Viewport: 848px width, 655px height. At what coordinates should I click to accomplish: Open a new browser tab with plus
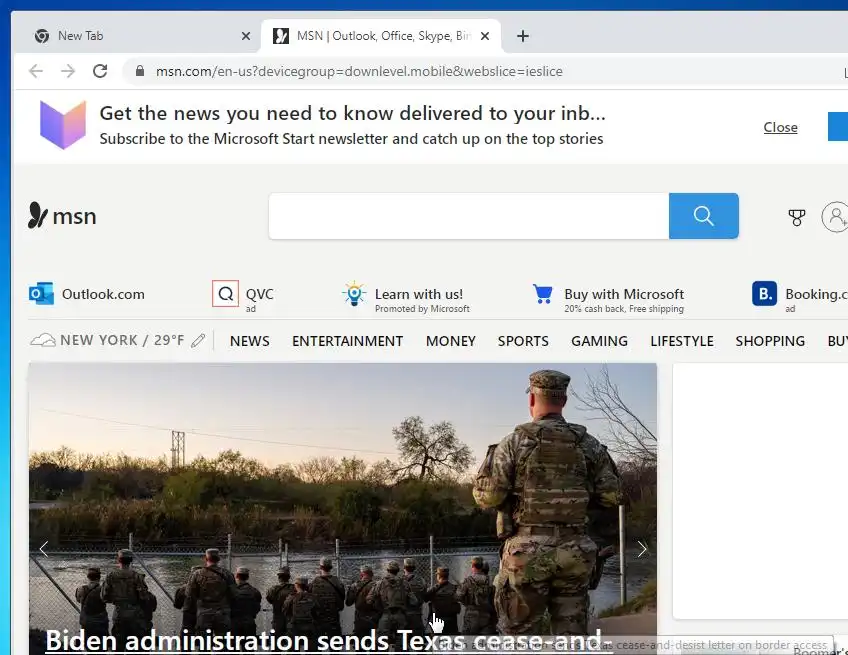pyautogui.click(x=522, y=36)
